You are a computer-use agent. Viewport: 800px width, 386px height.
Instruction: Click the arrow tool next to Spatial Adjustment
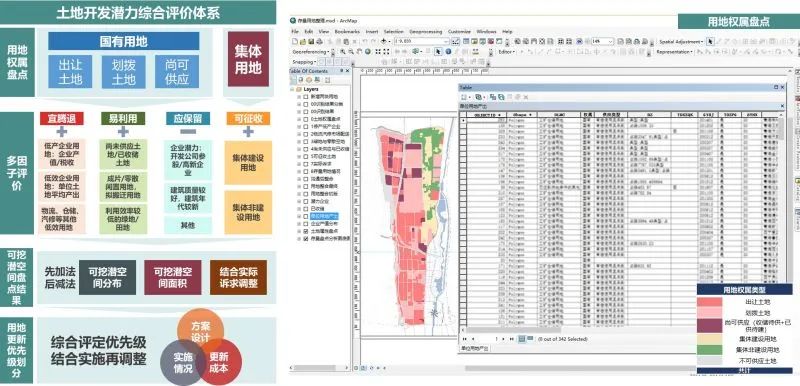tap(710, 41)
